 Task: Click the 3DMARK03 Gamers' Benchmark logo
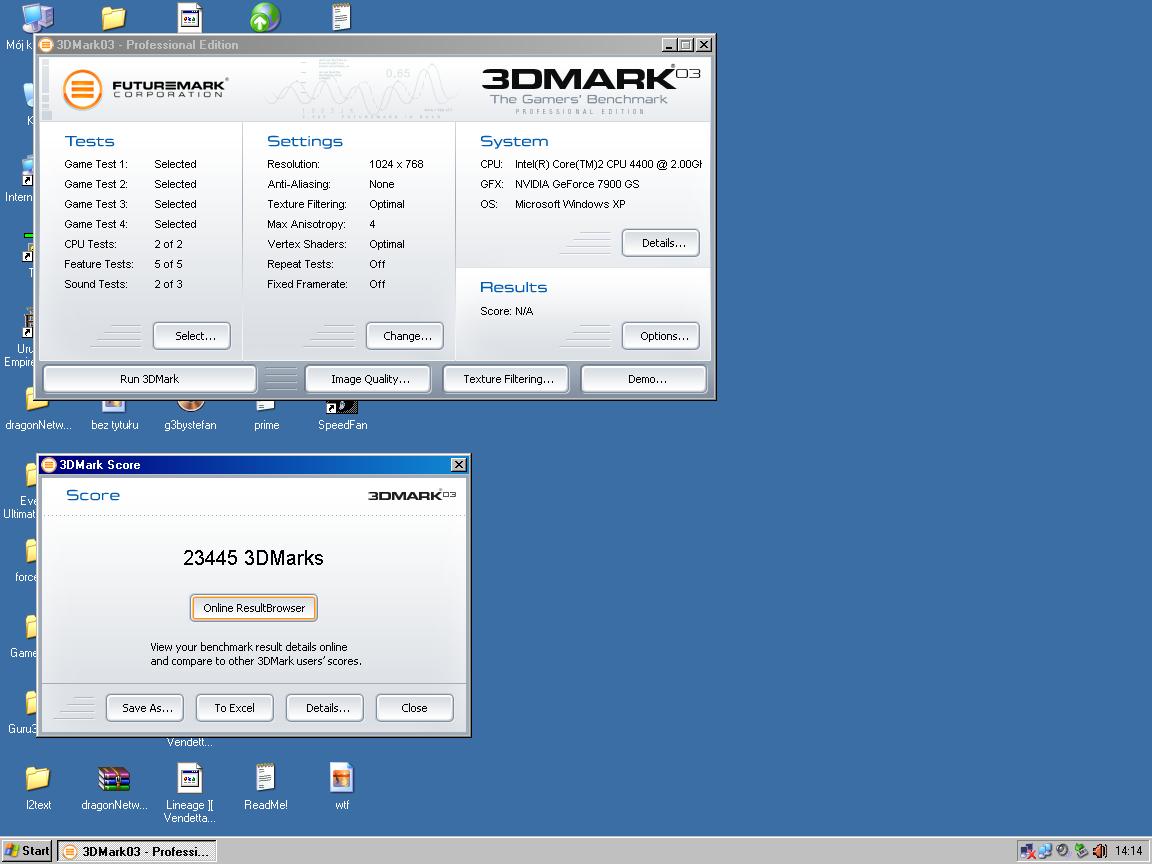click(591, 90)
